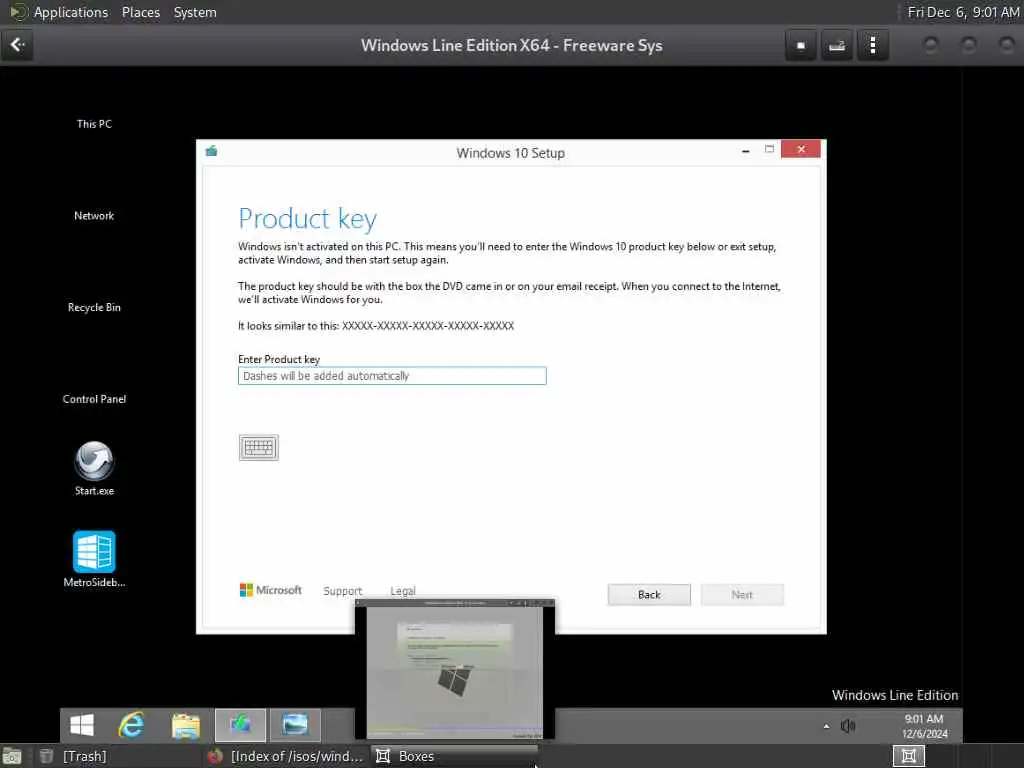The image size is (1024, 768).
Task: Show the host desktop icon in bottom panel
Action: [x=12, y=756]
